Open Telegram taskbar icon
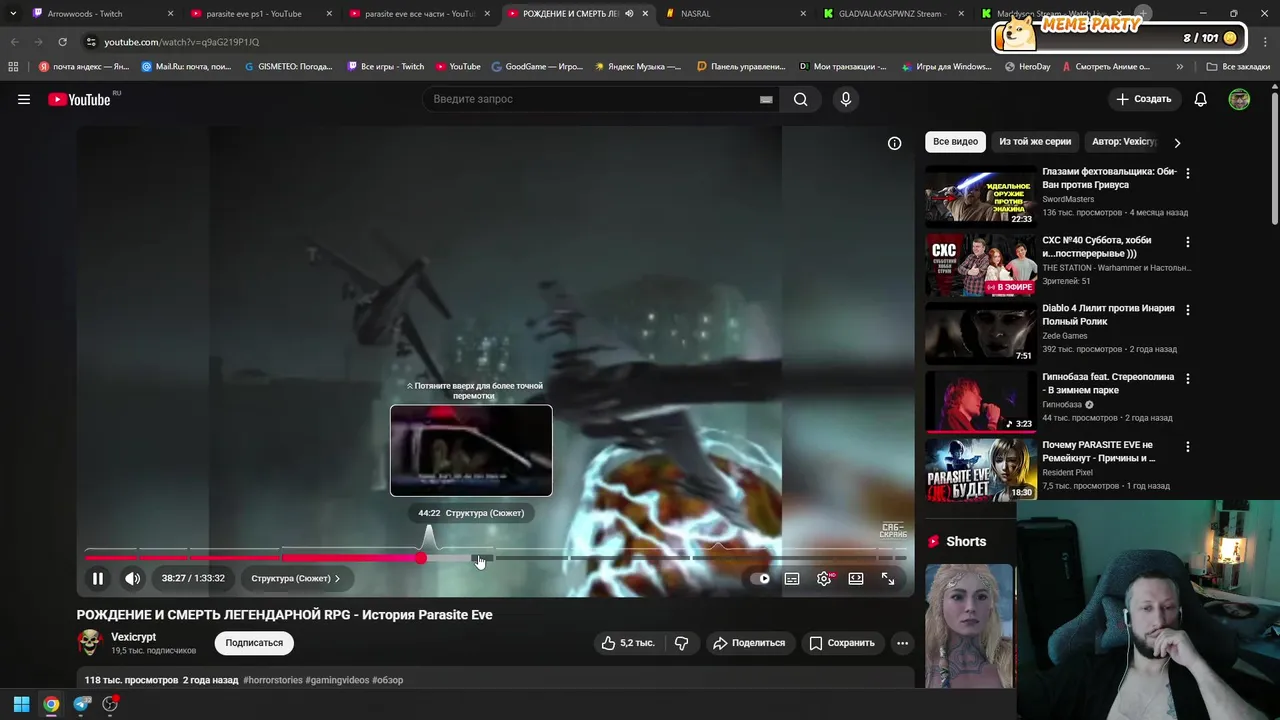This screenshot has width=1280, height=720. [x=82, y=704]
